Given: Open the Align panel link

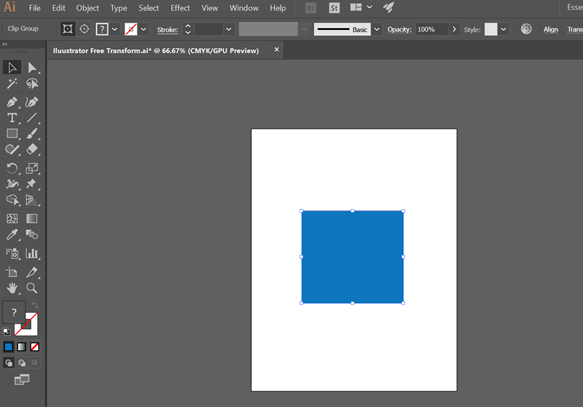Looking at the screenshot, I should [x=551, y=29].
